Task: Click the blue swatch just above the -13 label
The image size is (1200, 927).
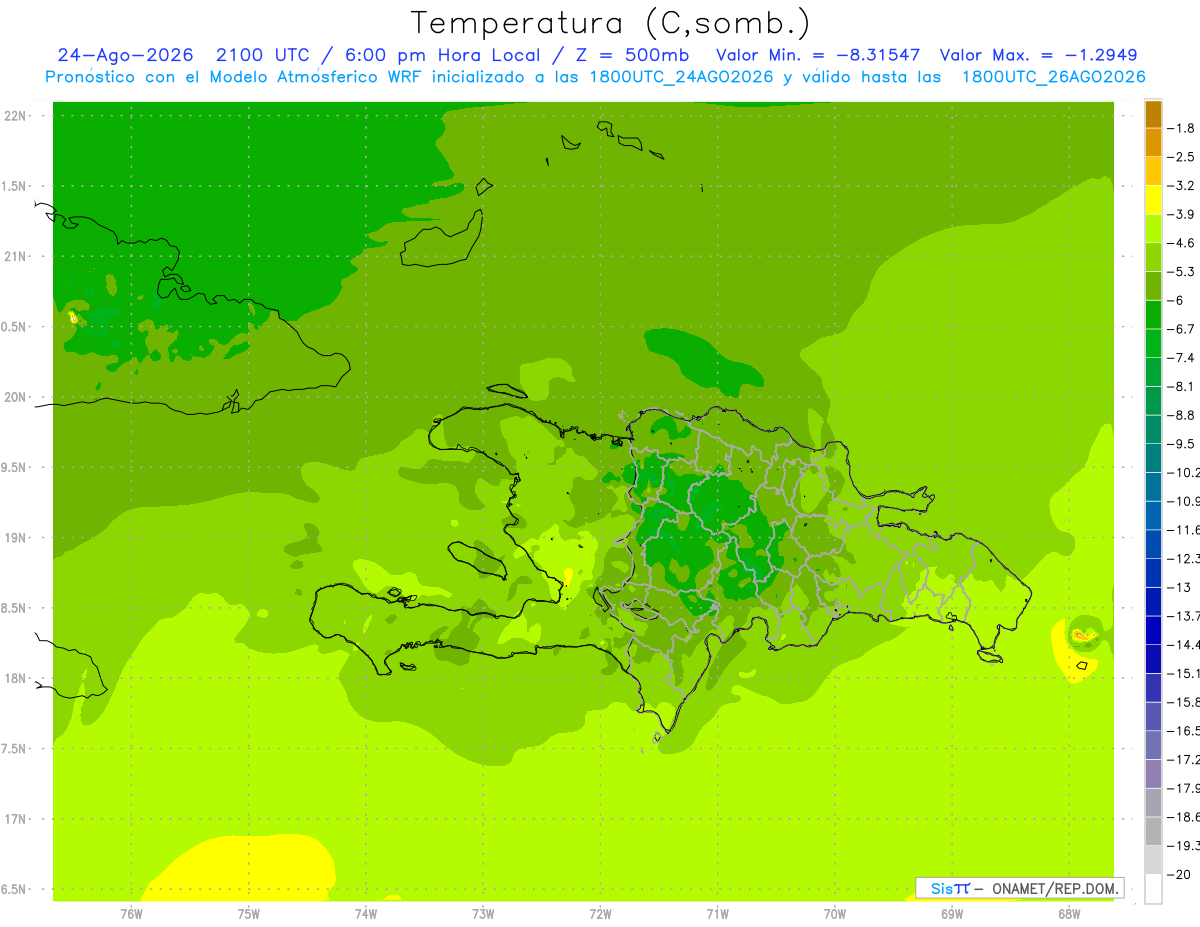Action: [1153, 573]
